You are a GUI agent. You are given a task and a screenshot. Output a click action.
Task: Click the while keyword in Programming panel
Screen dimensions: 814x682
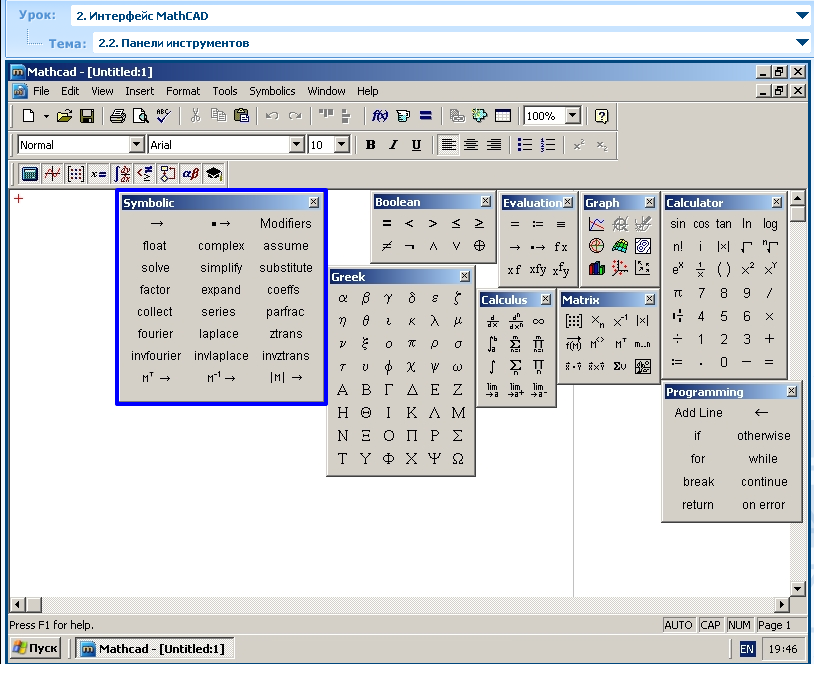point(763,459)
